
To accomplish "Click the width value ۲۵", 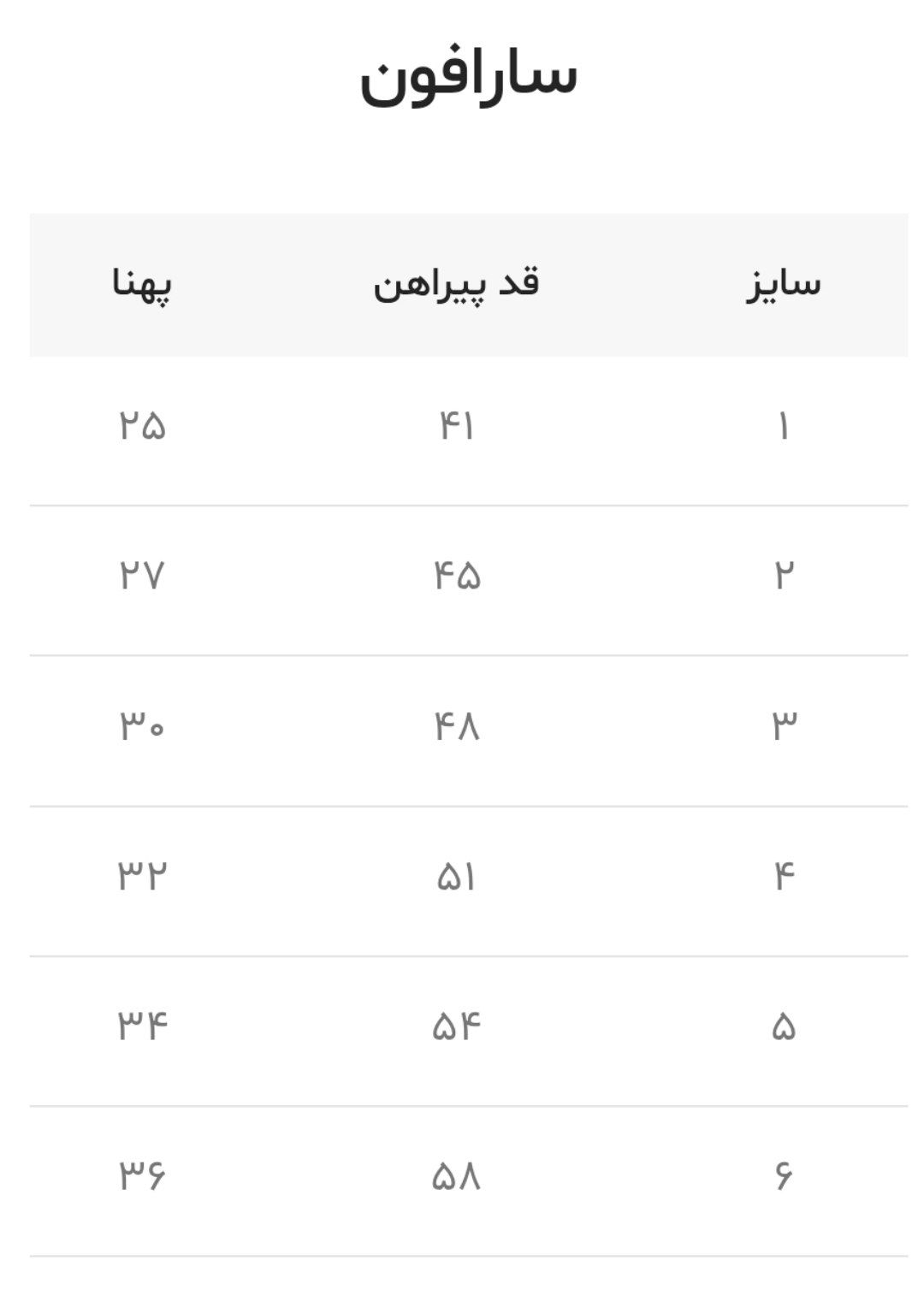I will coord(142,426).
